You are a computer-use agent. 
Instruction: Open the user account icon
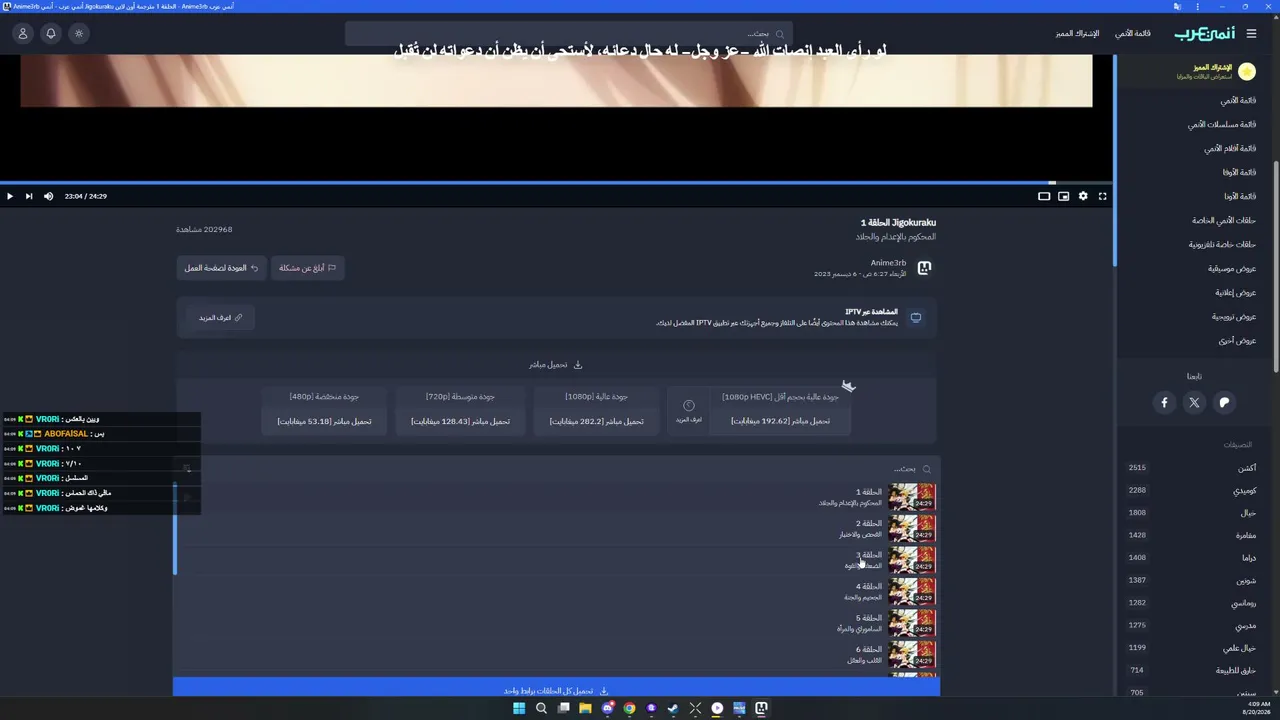coord(23,33)
